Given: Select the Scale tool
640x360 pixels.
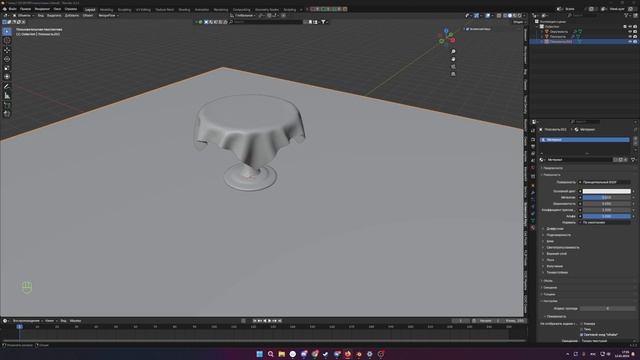Looking at the screenshot, I should click(7, 68).
